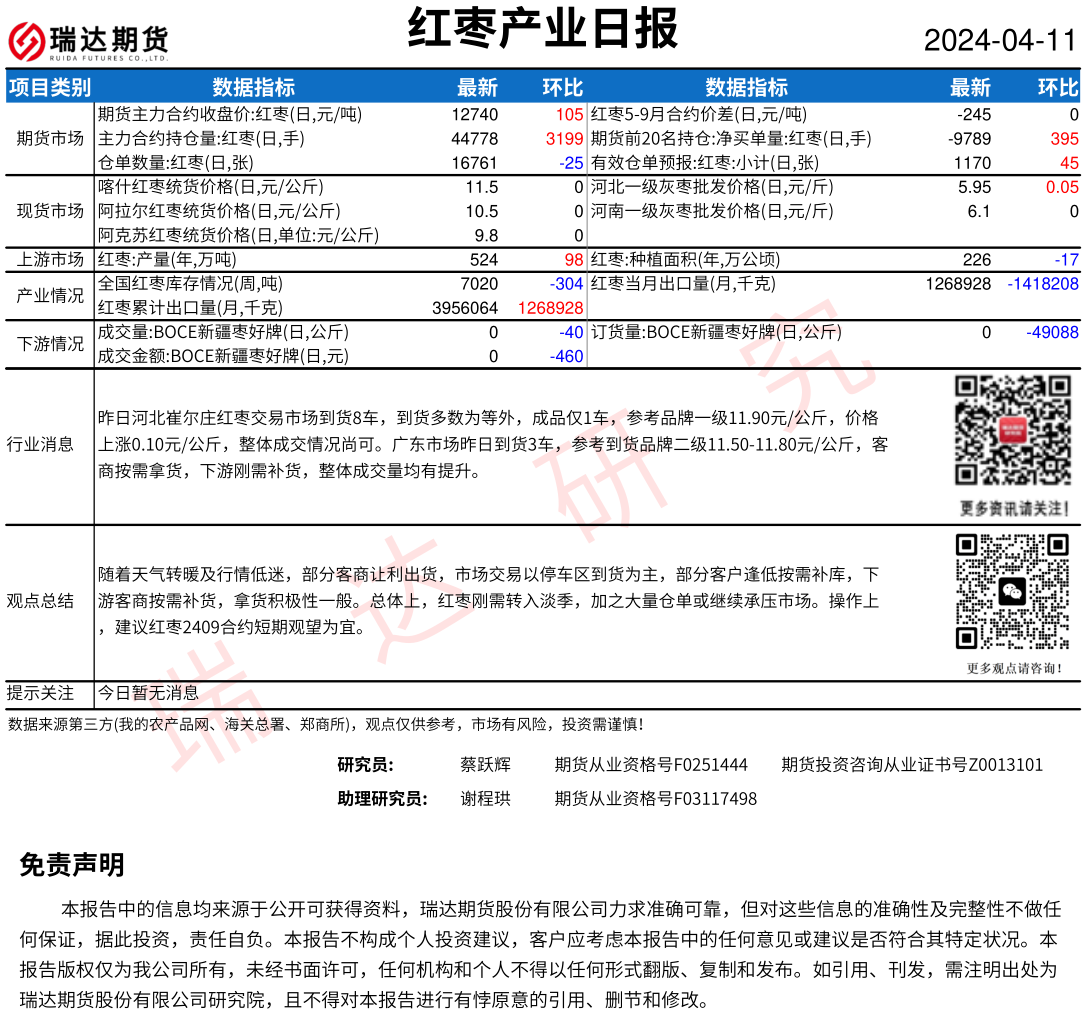This screenshot has height=1013, width=1086.
Task: Click the red change value 3199
Action: [x=564, y=139]
